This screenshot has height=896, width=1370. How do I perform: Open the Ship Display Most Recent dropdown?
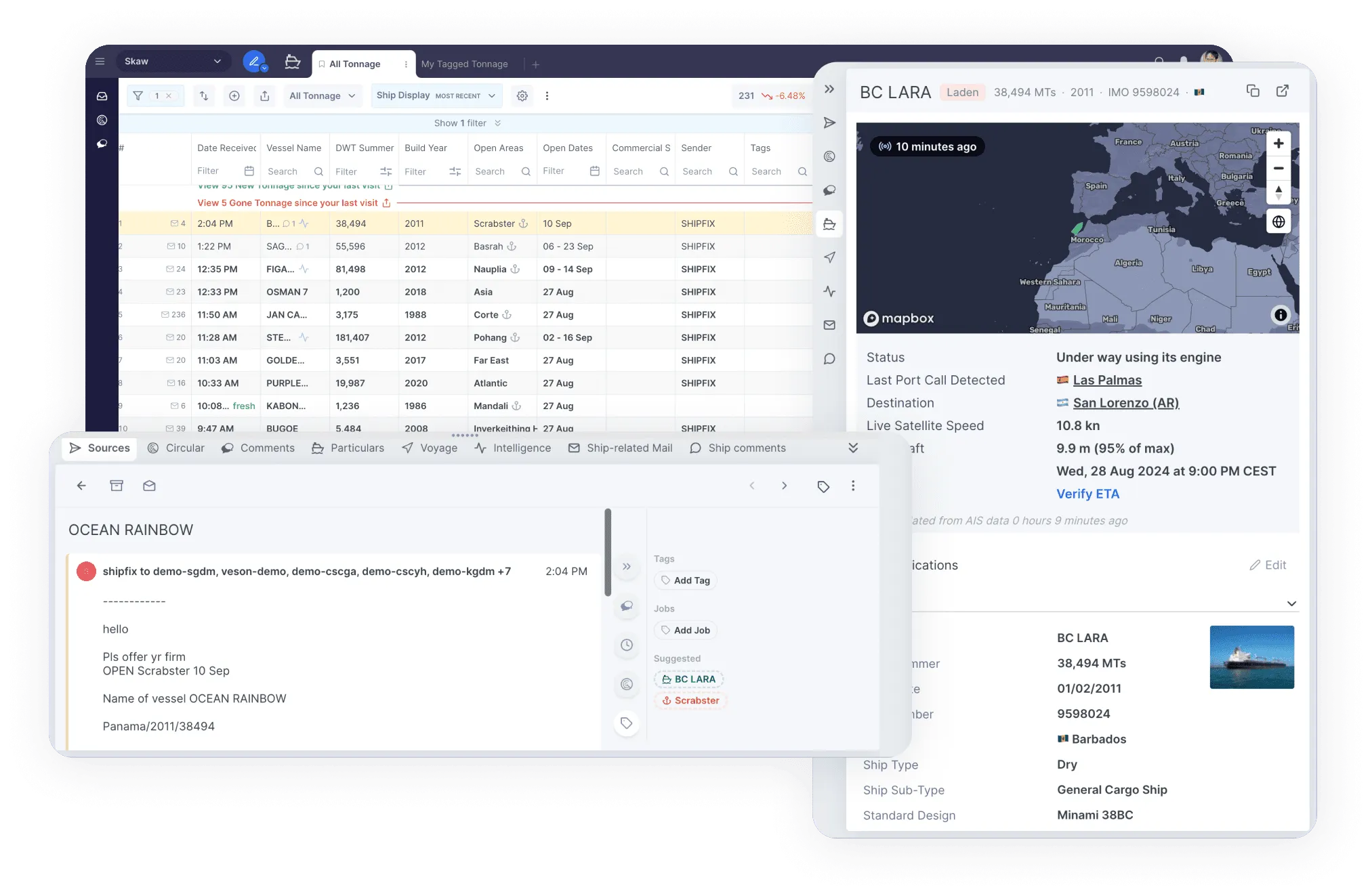click(436, 96)
